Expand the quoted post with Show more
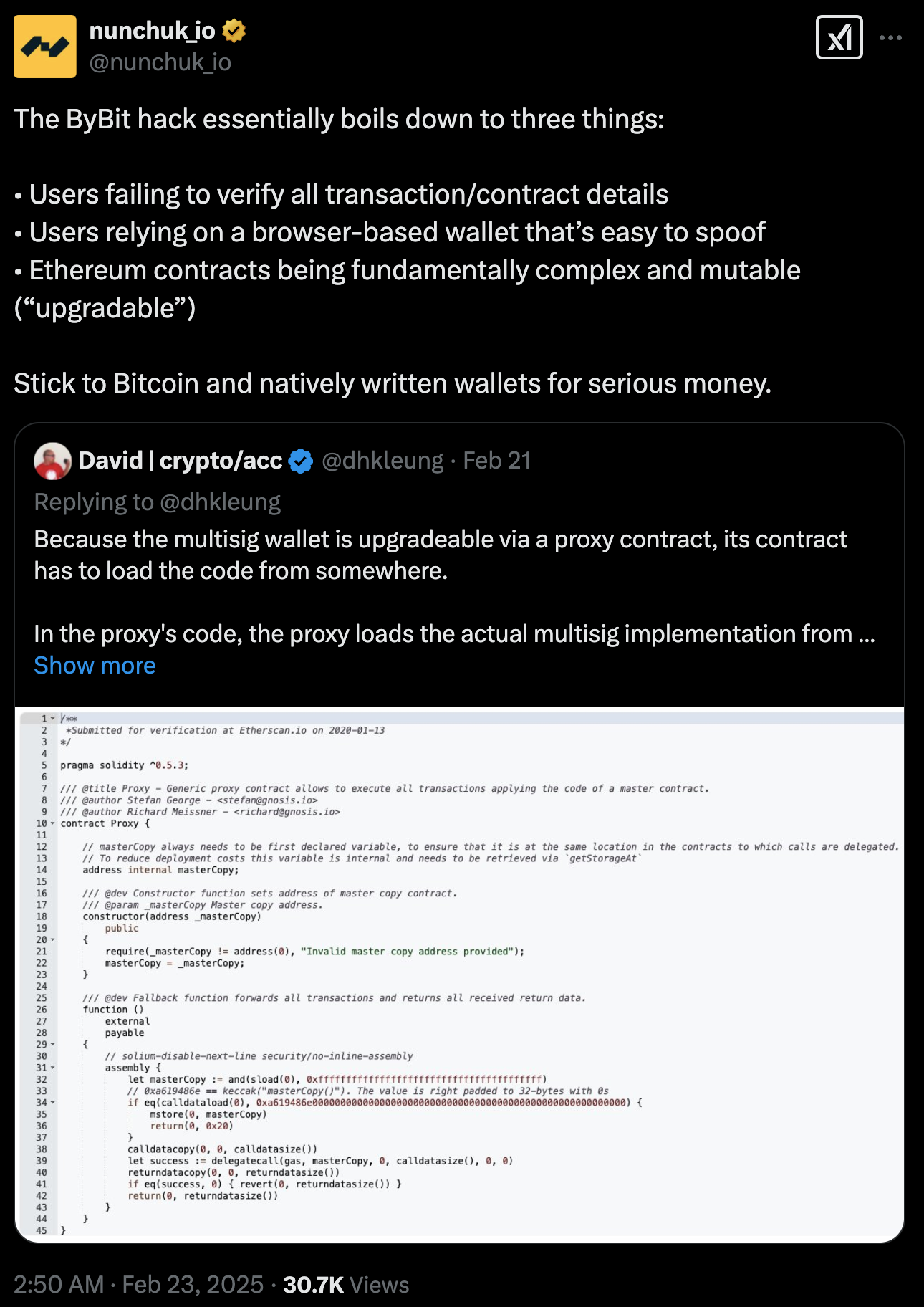This screenshot has height=1307, width=924. (95, 666)
